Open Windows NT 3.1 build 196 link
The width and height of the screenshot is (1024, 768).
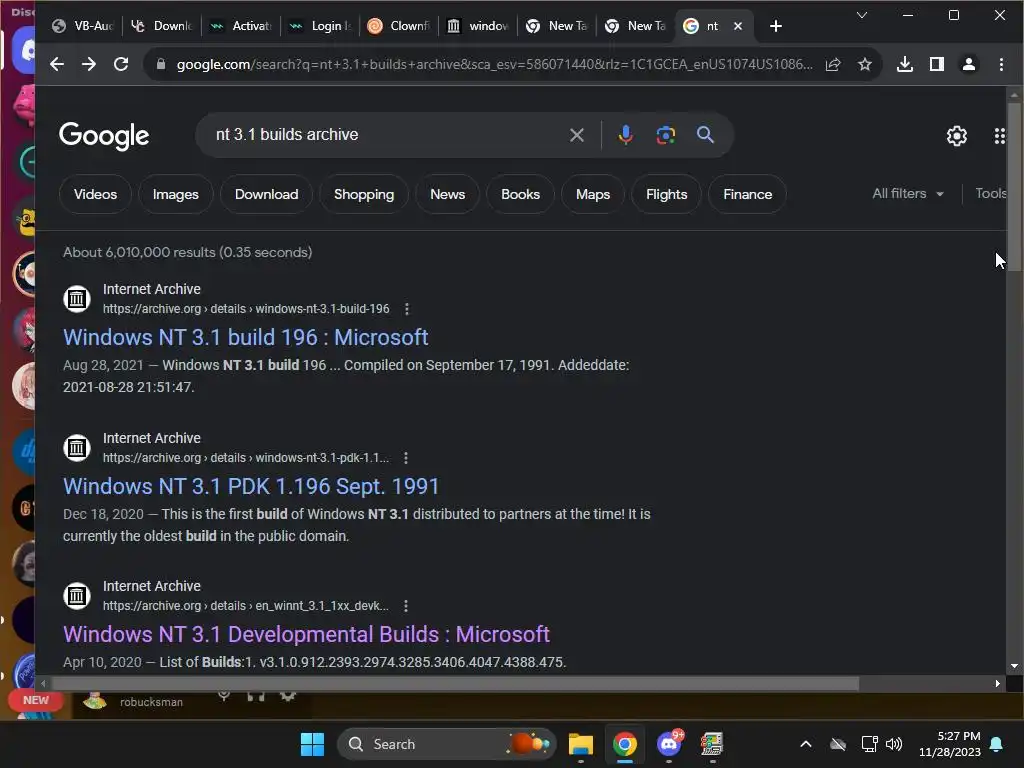tap(246, 338)
